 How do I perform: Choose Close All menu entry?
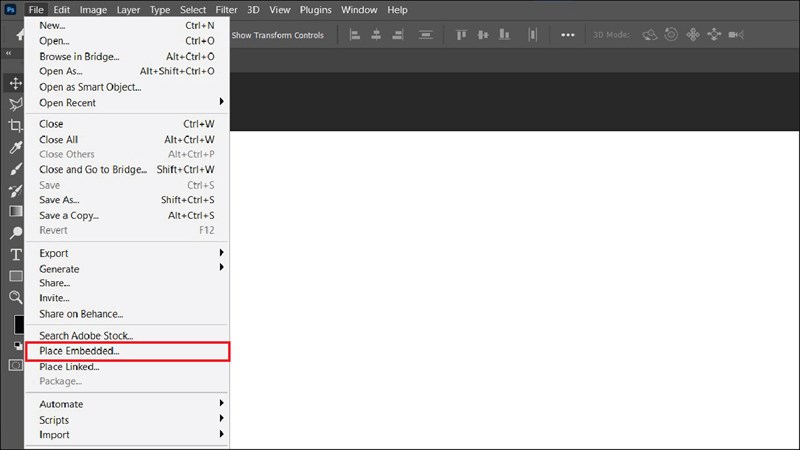(x=127, y=139)
